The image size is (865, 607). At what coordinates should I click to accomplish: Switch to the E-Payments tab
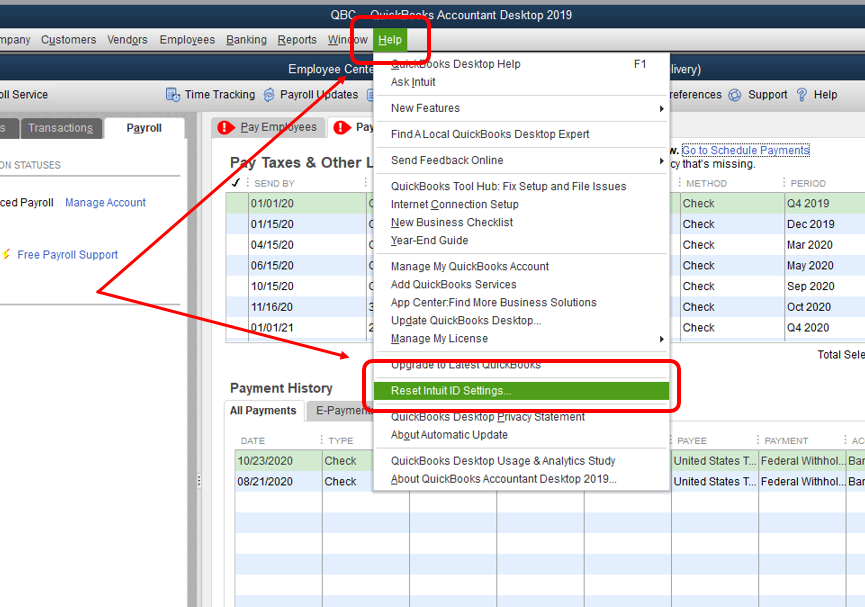pos(340,411)
